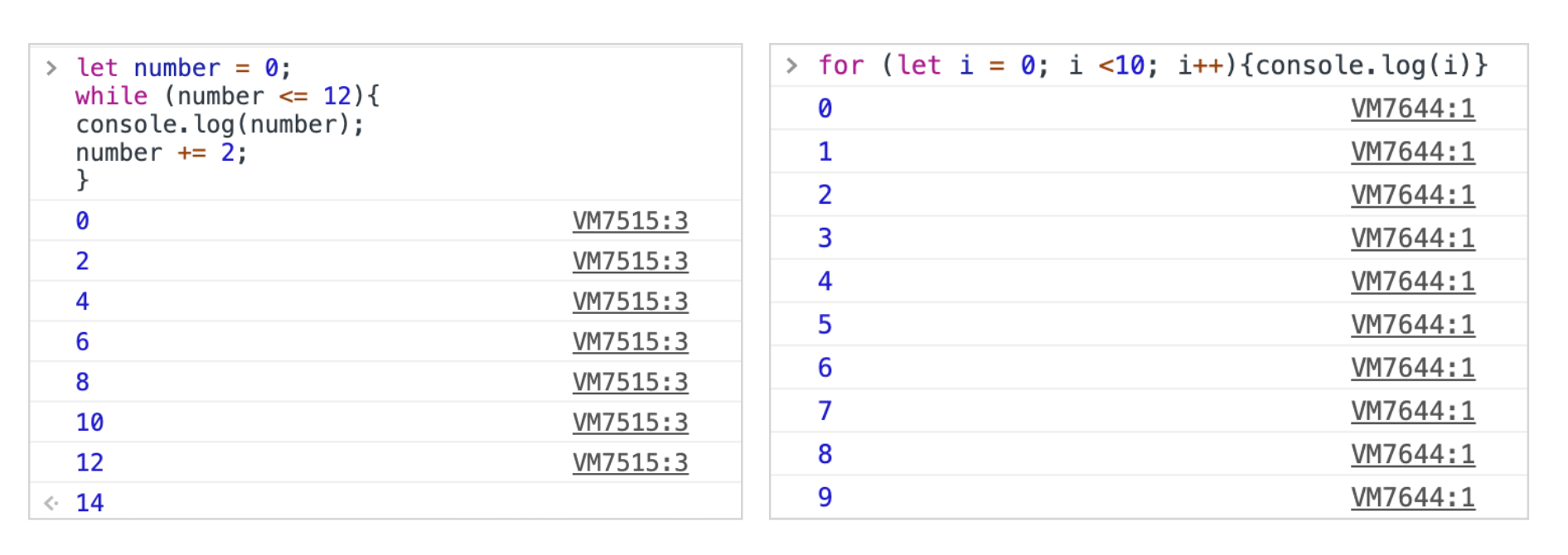Image resolution: width=1568 pixels, height=555 pixels.
Task: Click the 'number += 2;' line
Action: pos(162,152)
